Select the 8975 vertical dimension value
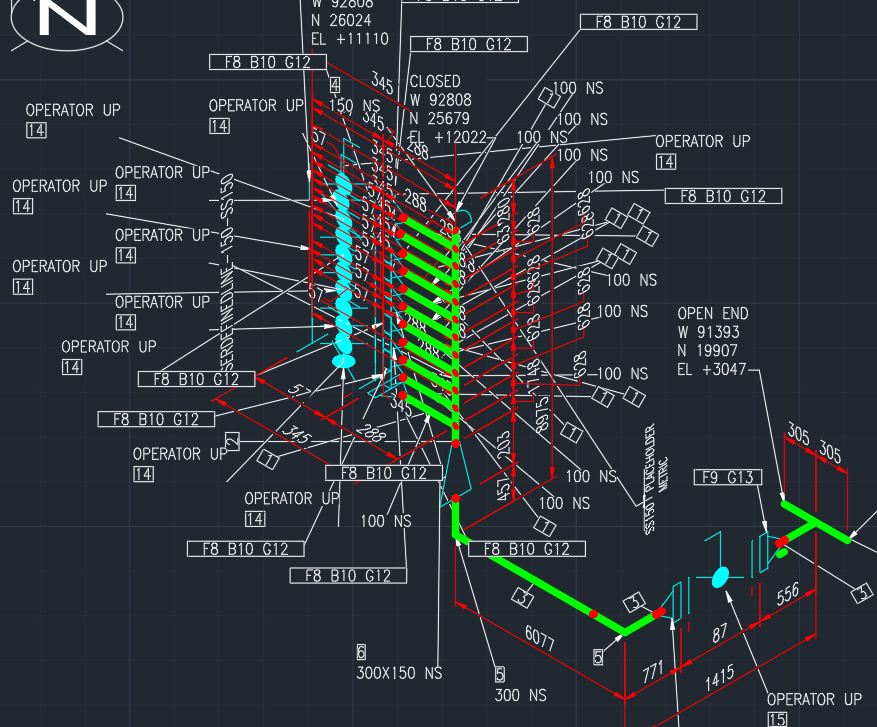 [541, 414]
